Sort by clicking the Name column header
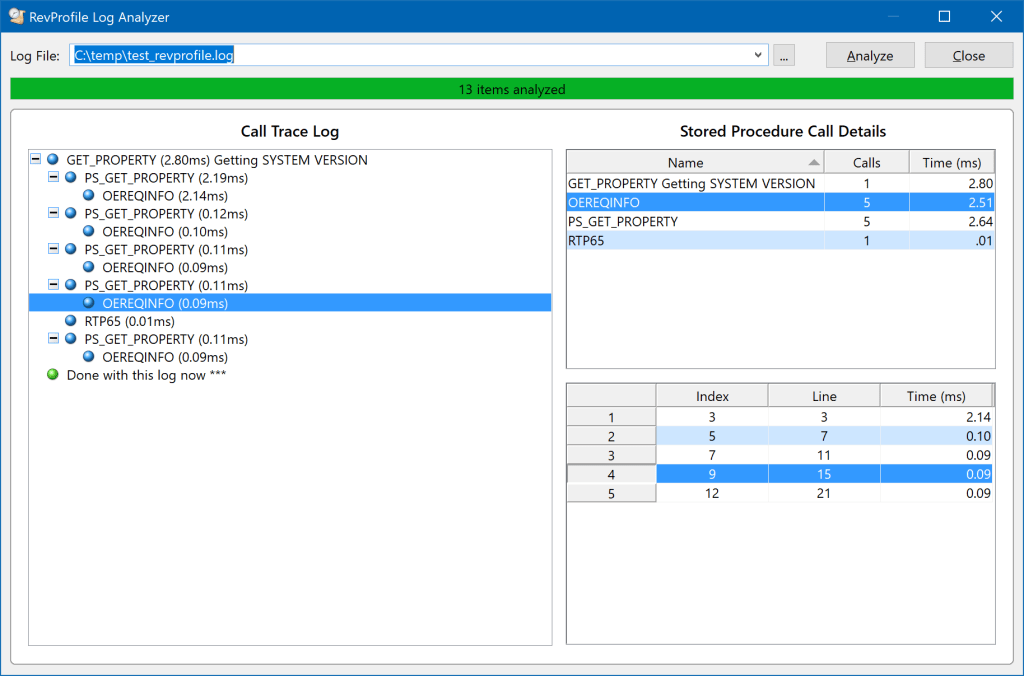1024x676 pixels. pos(686,161)
